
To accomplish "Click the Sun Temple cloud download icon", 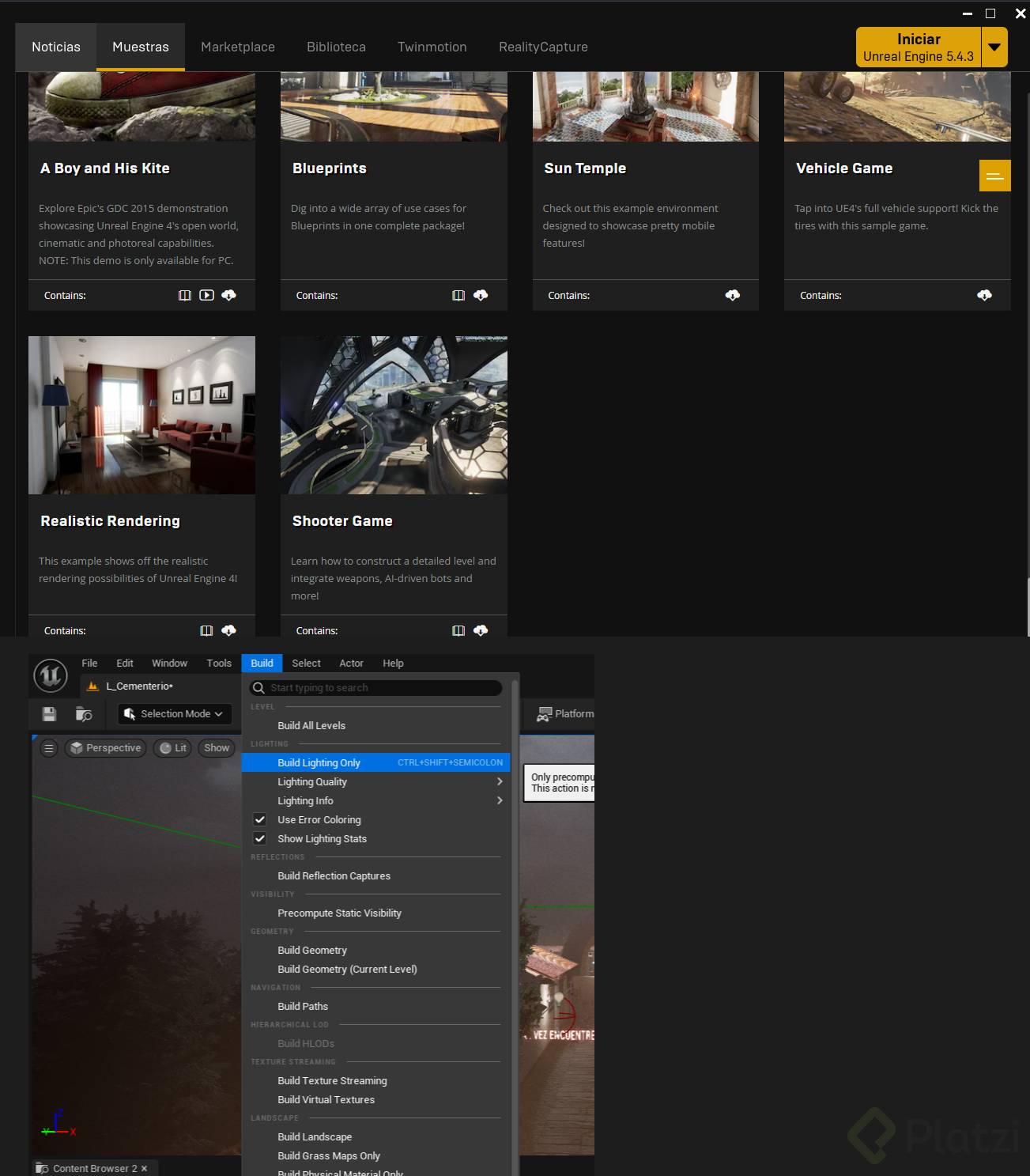I will [x=733, y=295].
